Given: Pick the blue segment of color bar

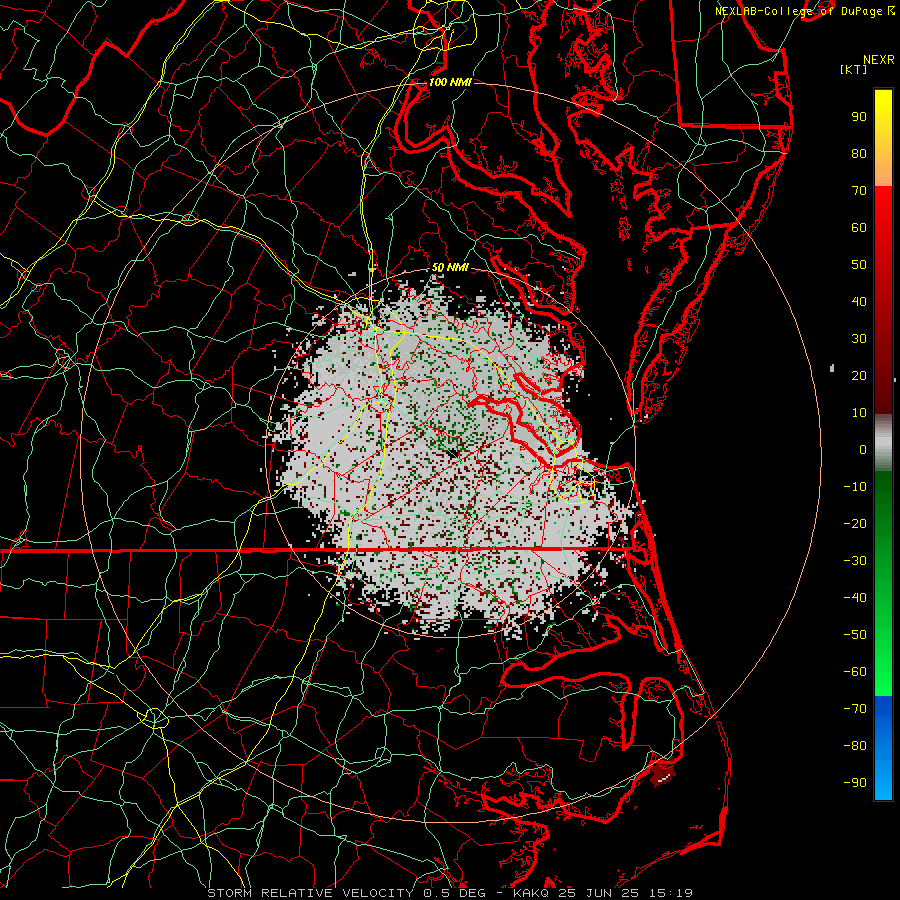Looking at the screenshot, I should point(883,746).
